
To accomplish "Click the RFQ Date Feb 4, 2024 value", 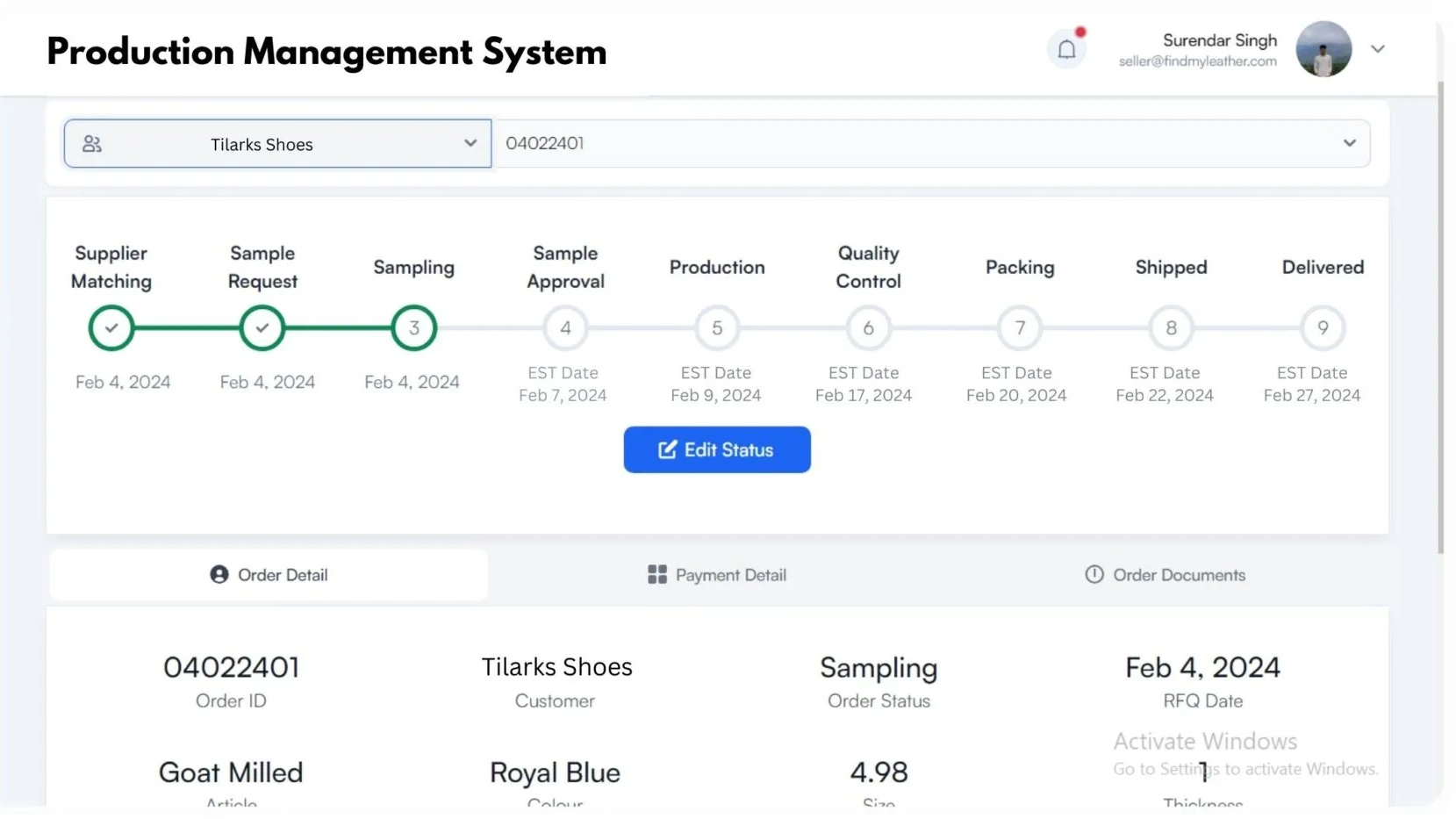I will [x=1202, y=667].
